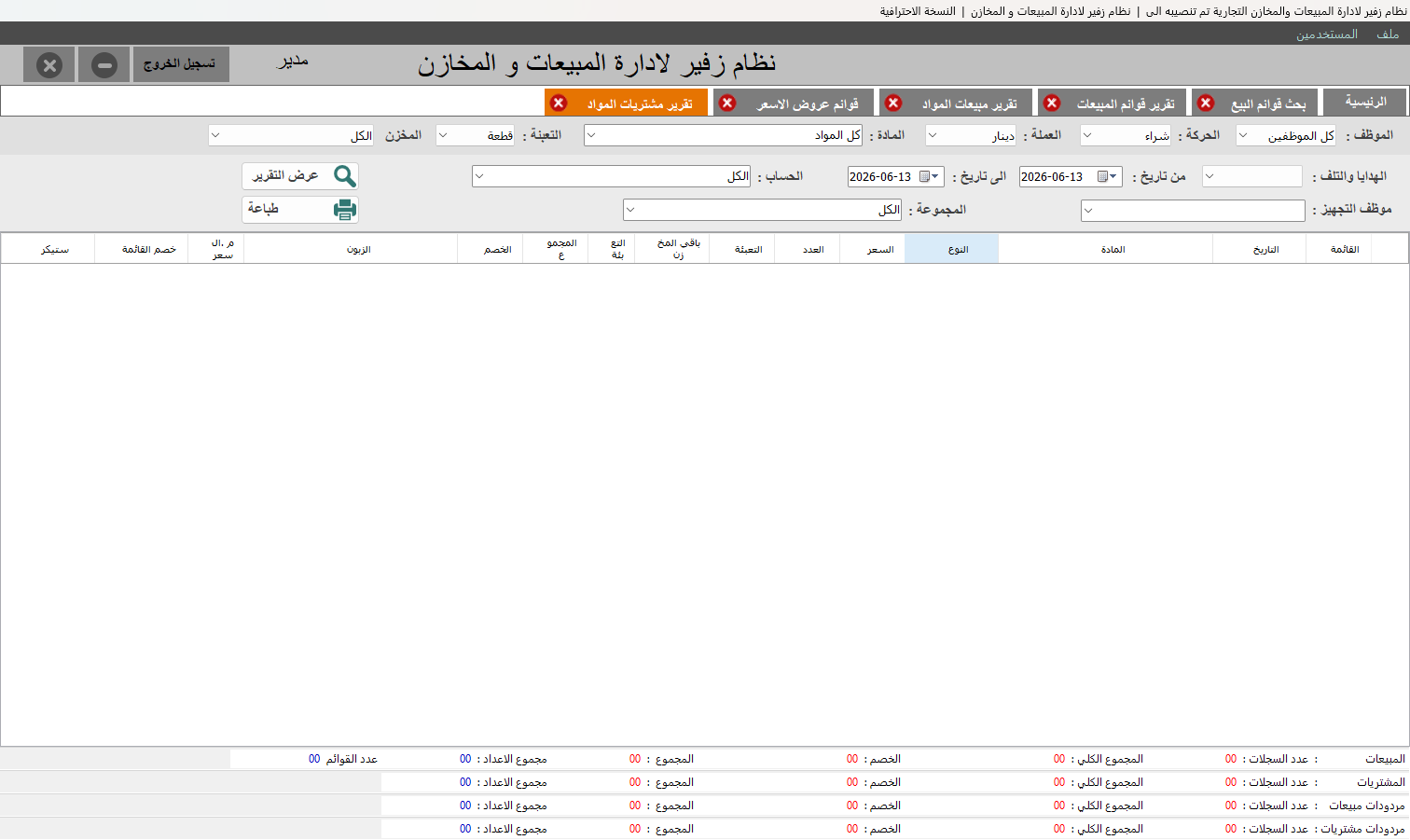Click the gray minimize dash icon in header
This screenshot has width=1410, height=840.
104,64
